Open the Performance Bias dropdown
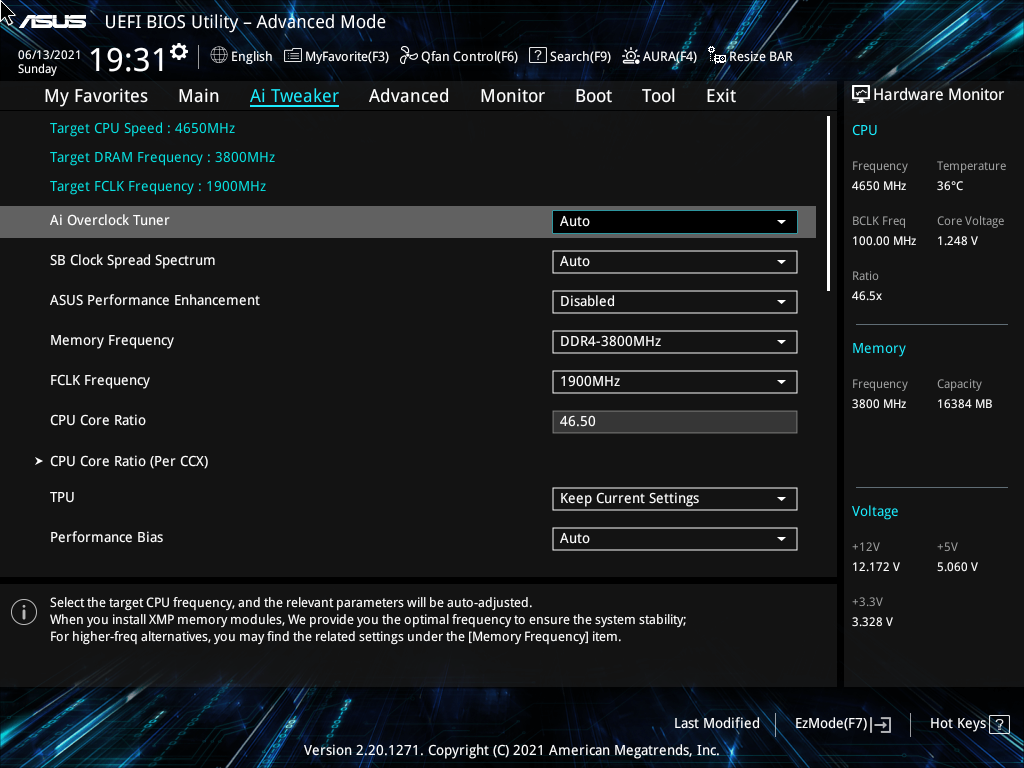This screenshot has width=1024, height=768. (675, 539)
